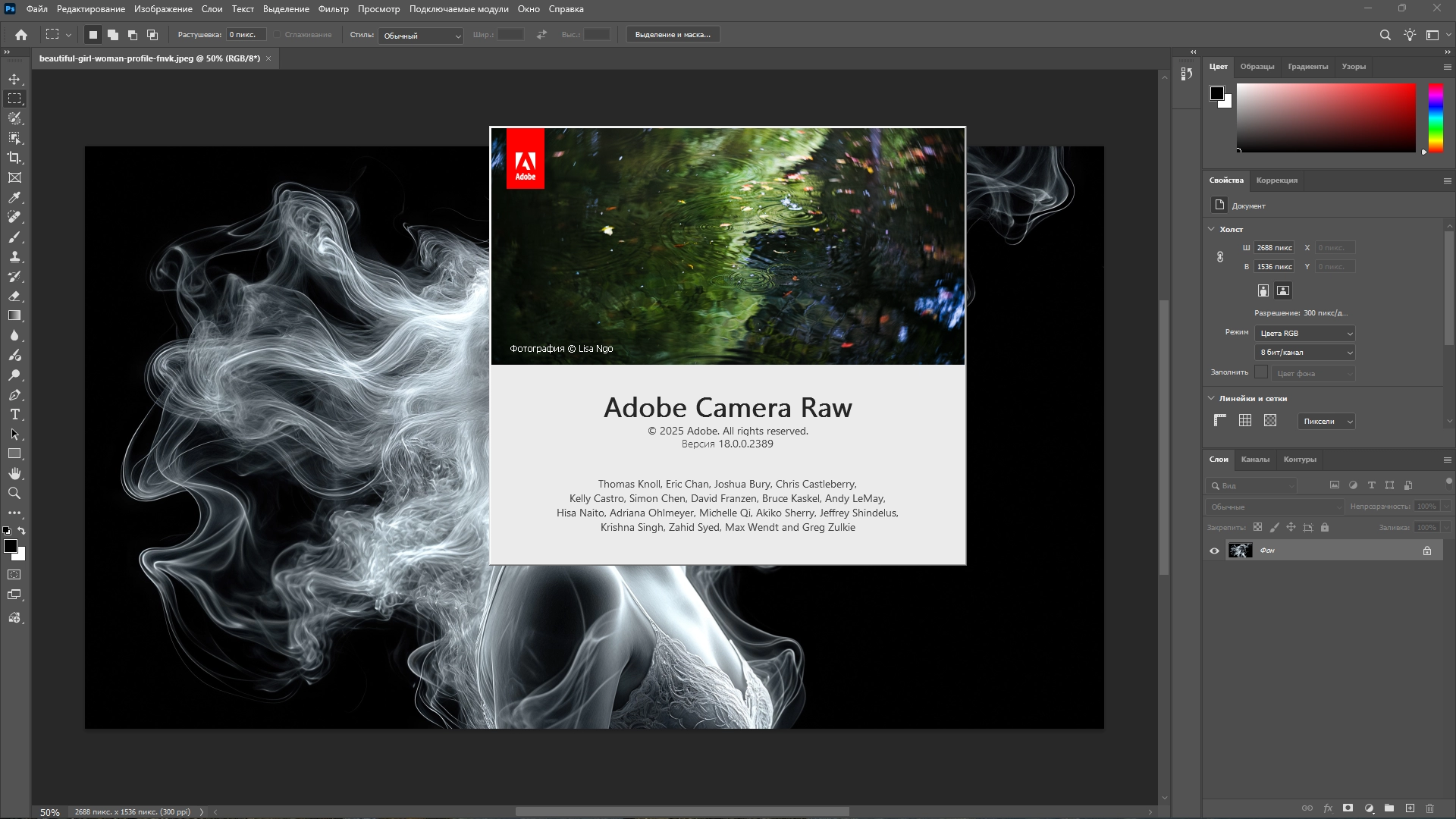
Task: Select the Move tool
Action: (x=14, y=80)
